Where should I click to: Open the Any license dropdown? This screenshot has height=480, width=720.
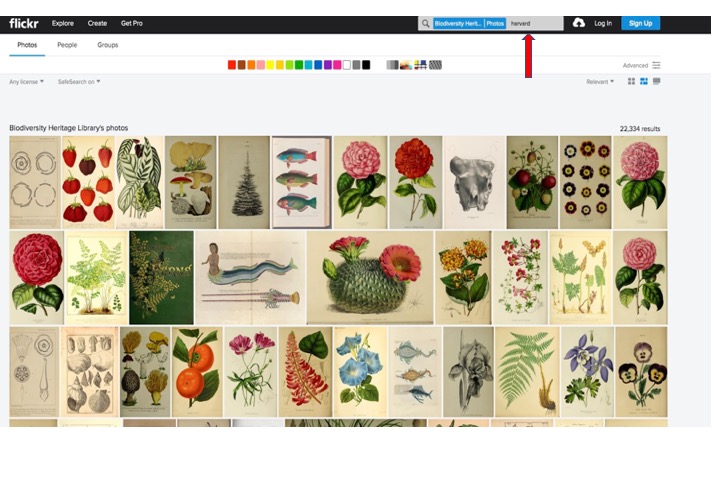click(27, 81)
